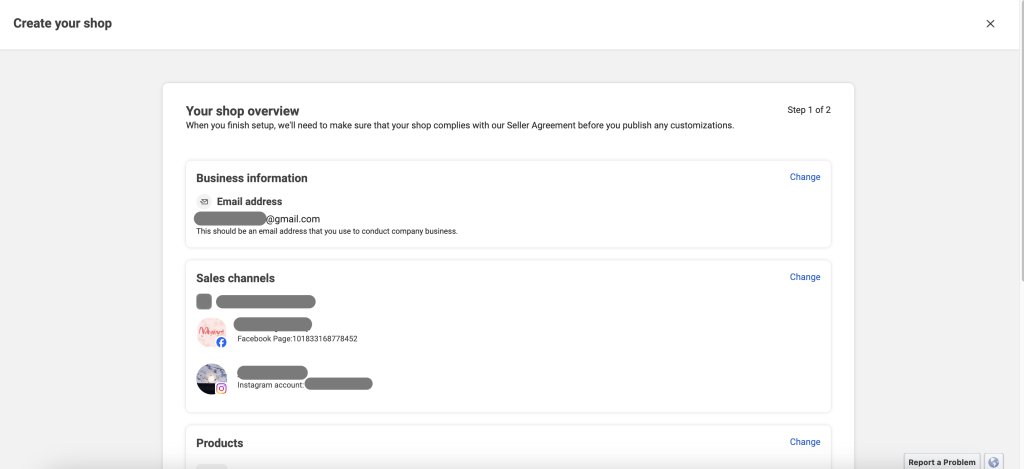Click the page's vertical scrollbar
1024x469 pixels.
(1019, 150)
